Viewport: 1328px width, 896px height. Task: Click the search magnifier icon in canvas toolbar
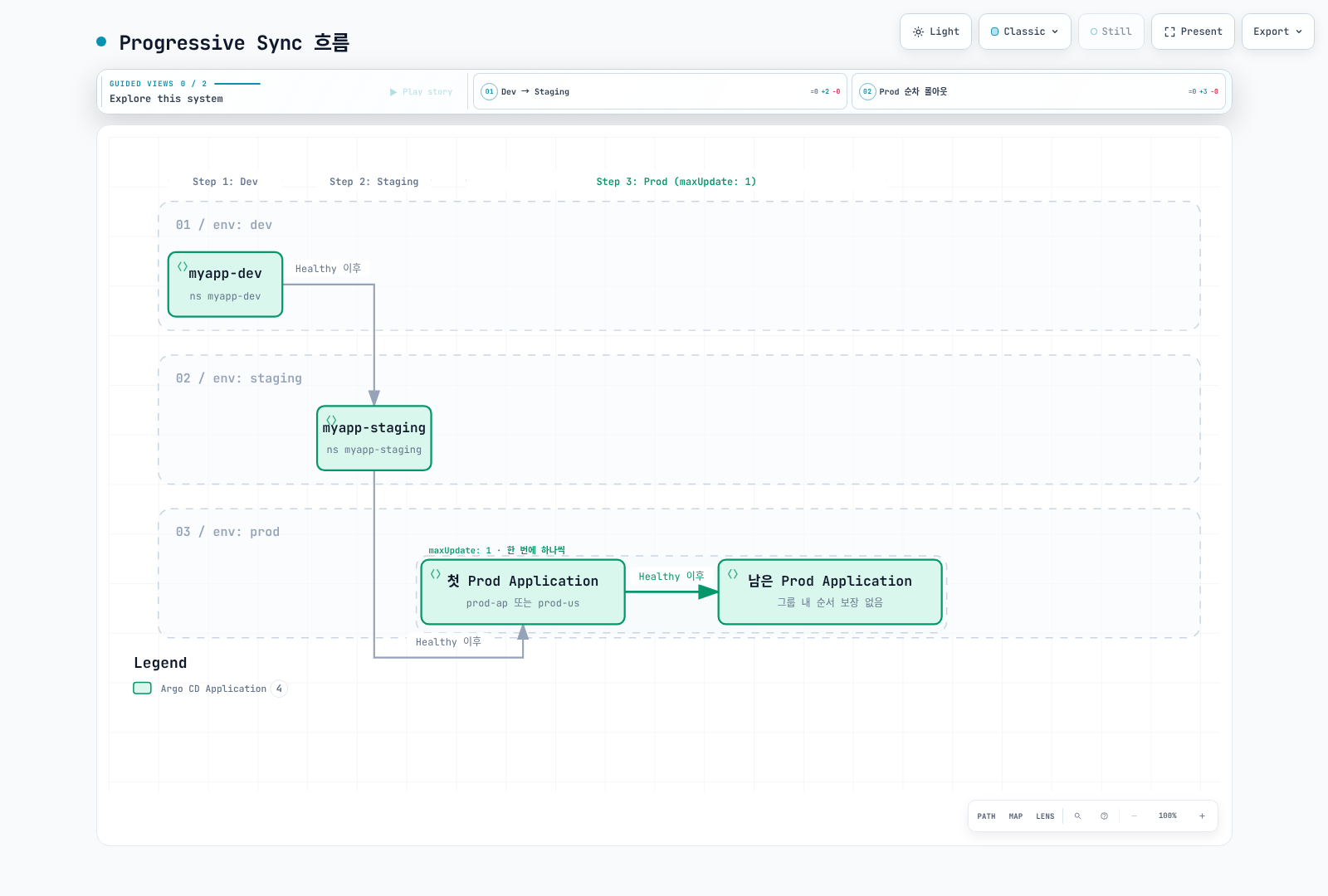[x=1077, y=816]
